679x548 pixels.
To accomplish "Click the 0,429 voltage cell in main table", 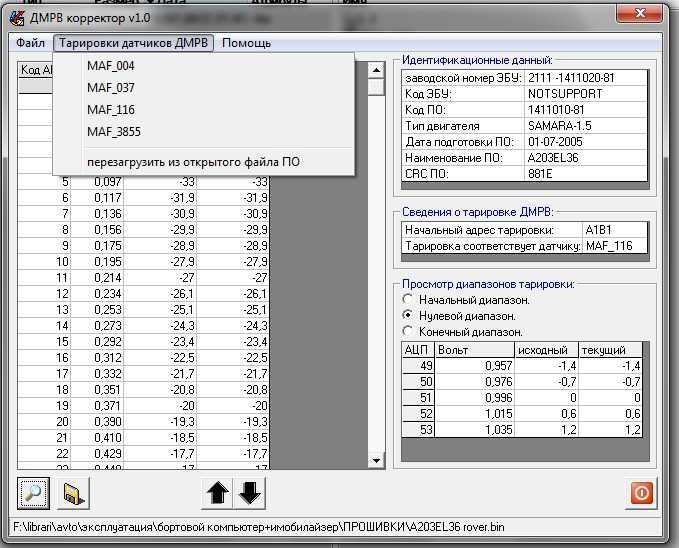I will (97, 454).
